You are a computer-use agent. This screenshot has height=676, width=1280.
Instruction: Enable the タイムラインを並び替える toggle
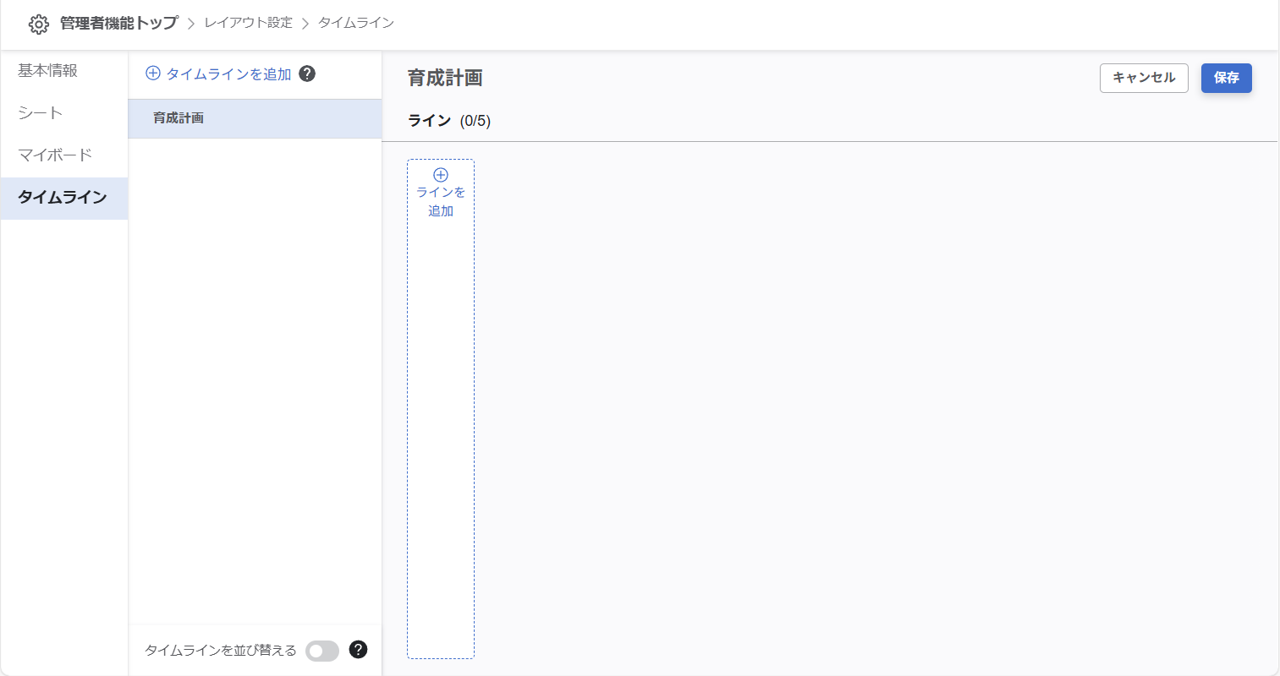click(322, 650)
